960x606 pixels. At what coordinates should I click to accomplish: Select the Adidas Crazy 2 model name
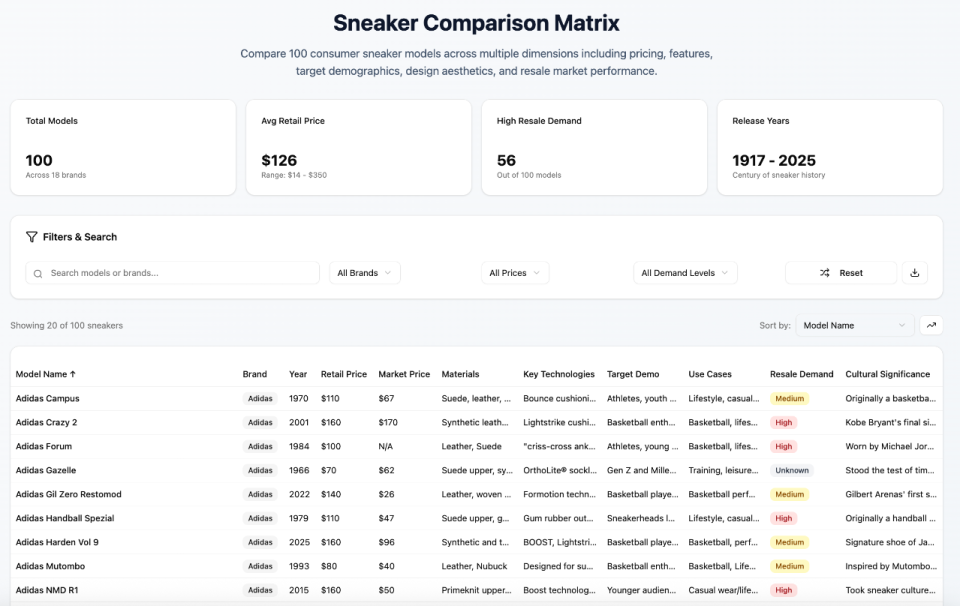click(46, 422)
